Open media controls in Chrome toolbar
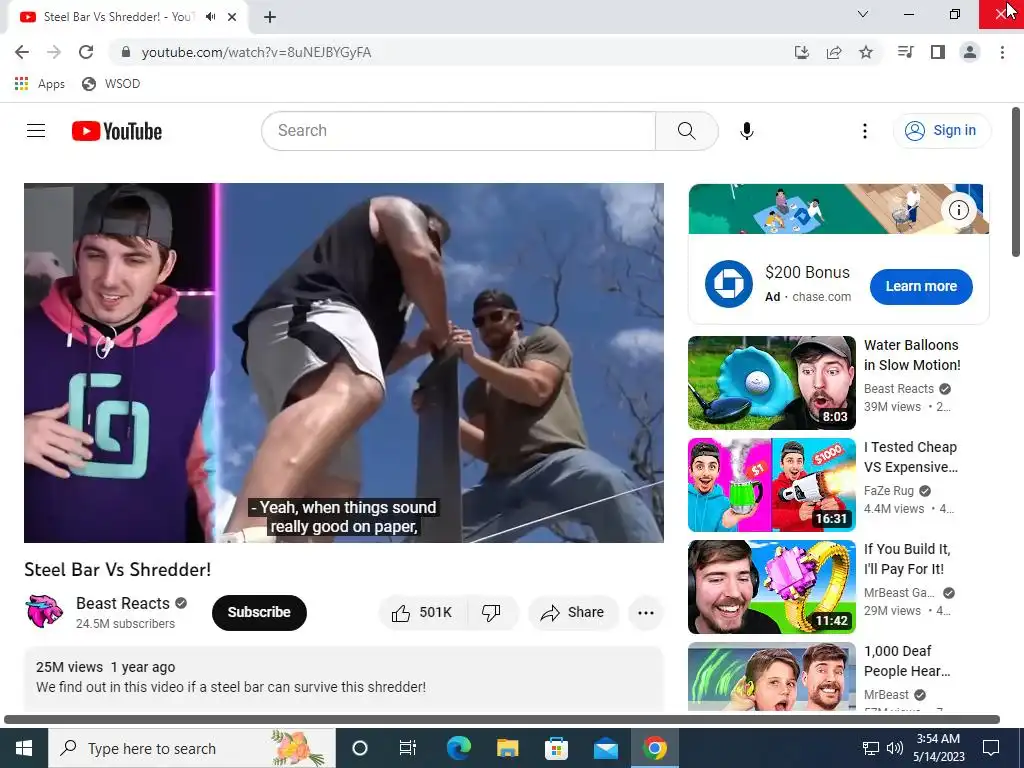1024x768 pixels. point(905,52)
